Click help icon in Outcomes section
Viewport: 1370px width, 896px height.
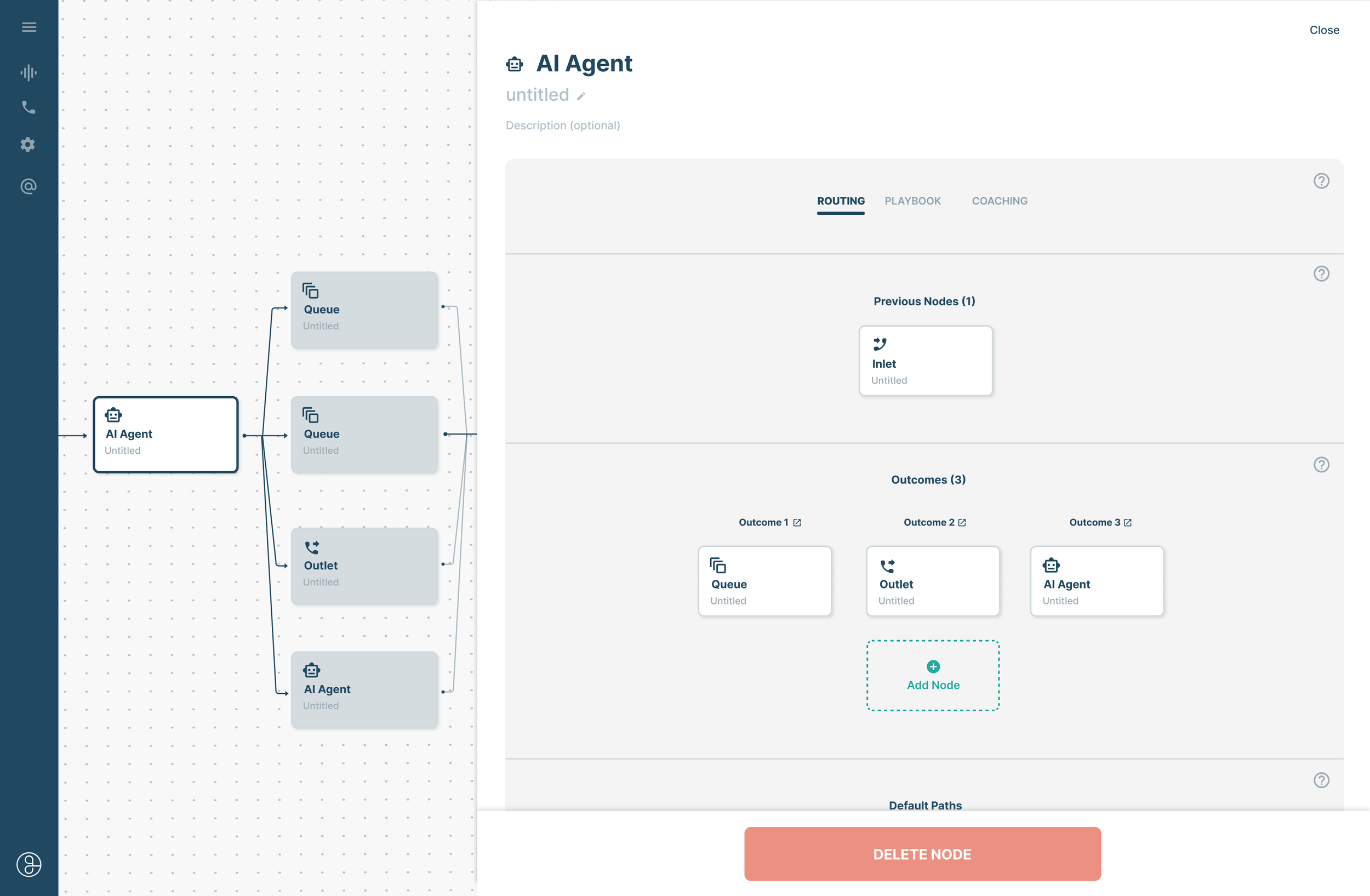(x=1321, y=464)
